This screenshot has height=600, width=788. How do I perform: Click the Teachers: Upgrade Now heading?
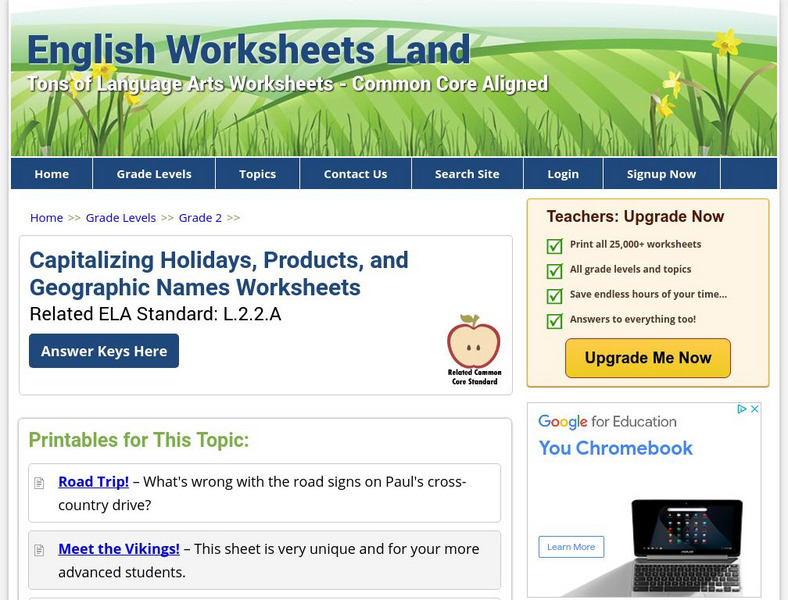coord(635,216)
